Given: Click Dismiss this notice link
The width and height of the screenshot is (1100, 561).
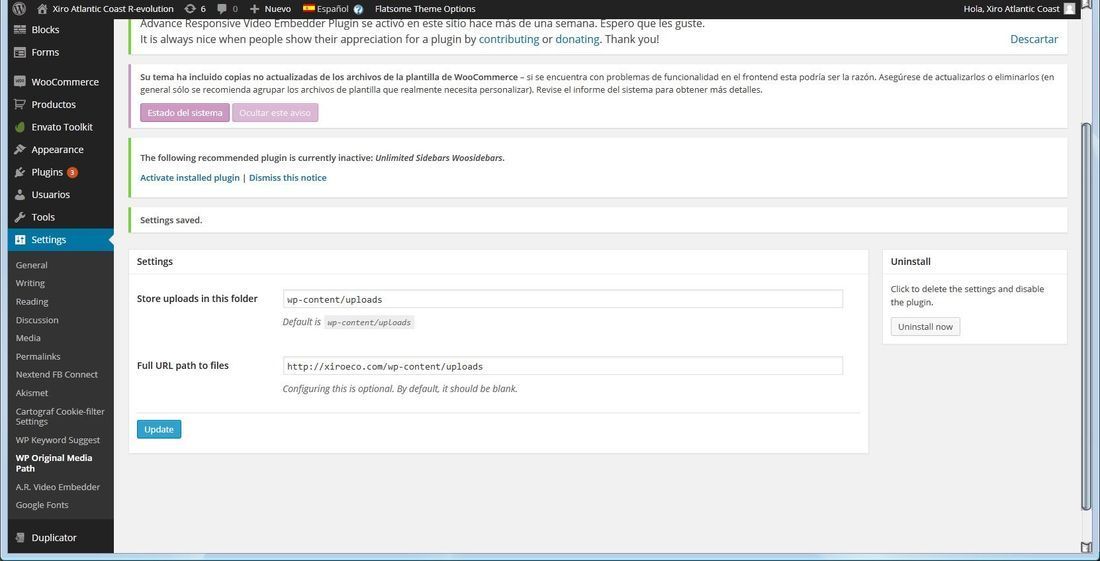Looking at the screenshot, I should coord(288,178).
